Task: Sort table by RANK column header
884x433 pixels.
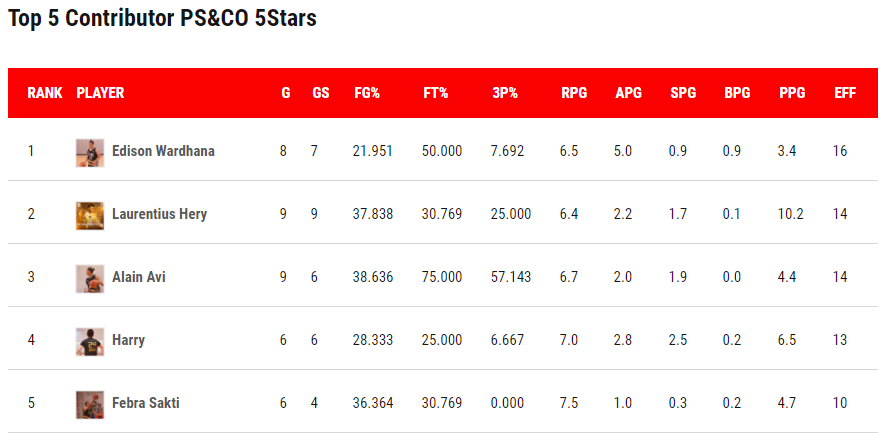Action: coord(45,93)
